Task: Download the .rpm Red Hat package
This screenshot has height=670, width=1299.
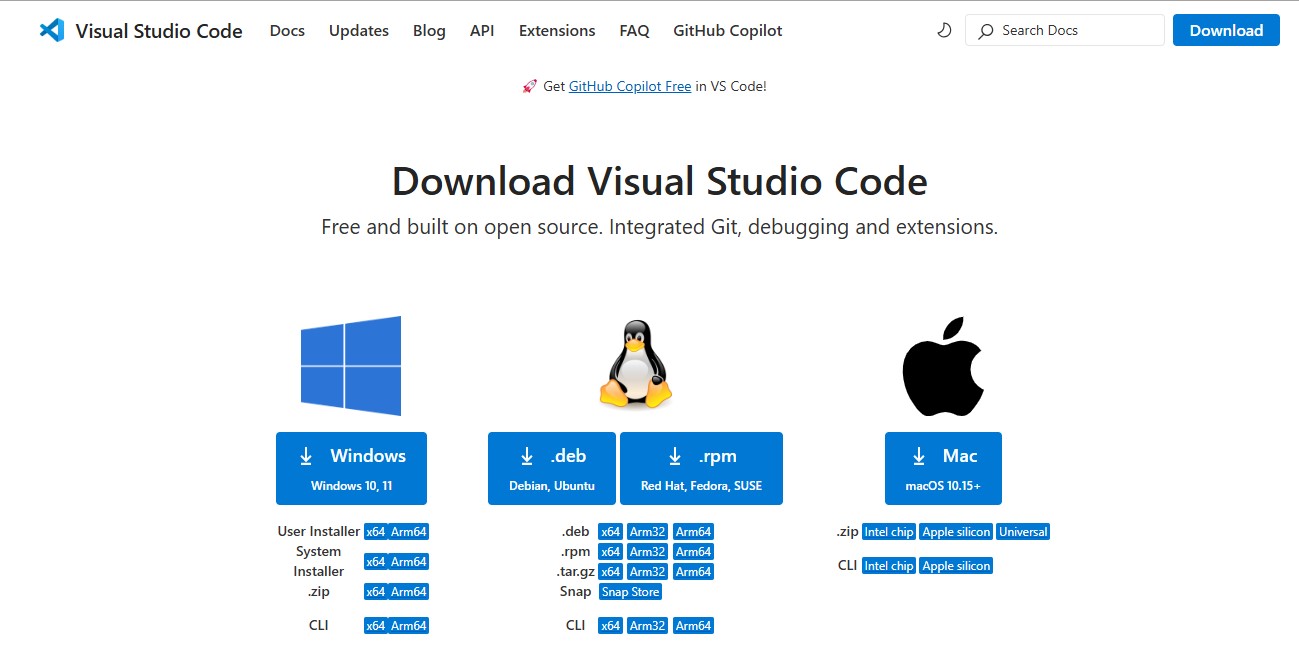Action: 701,468
